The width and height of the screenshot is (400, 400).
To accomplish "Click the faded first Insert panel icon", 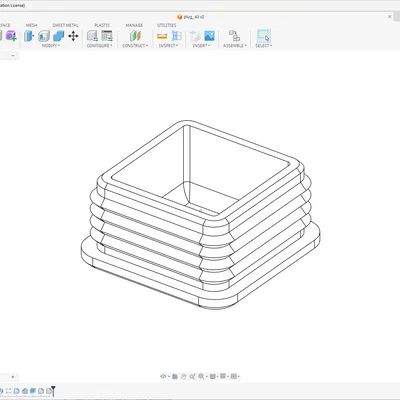I will point(195,36).
